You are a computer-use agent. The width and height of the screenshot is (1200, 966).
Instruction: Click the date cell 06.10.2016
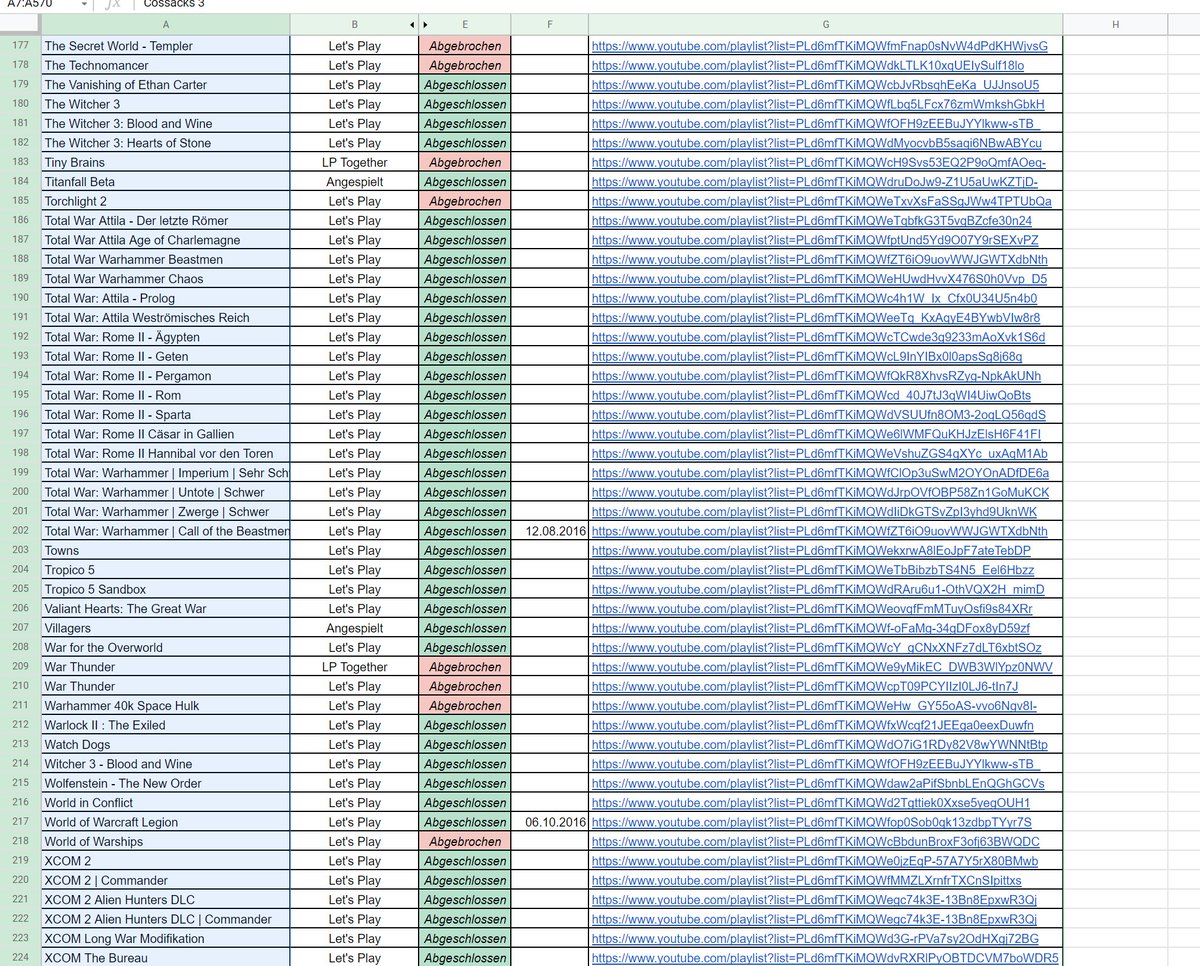pos(549,822)
